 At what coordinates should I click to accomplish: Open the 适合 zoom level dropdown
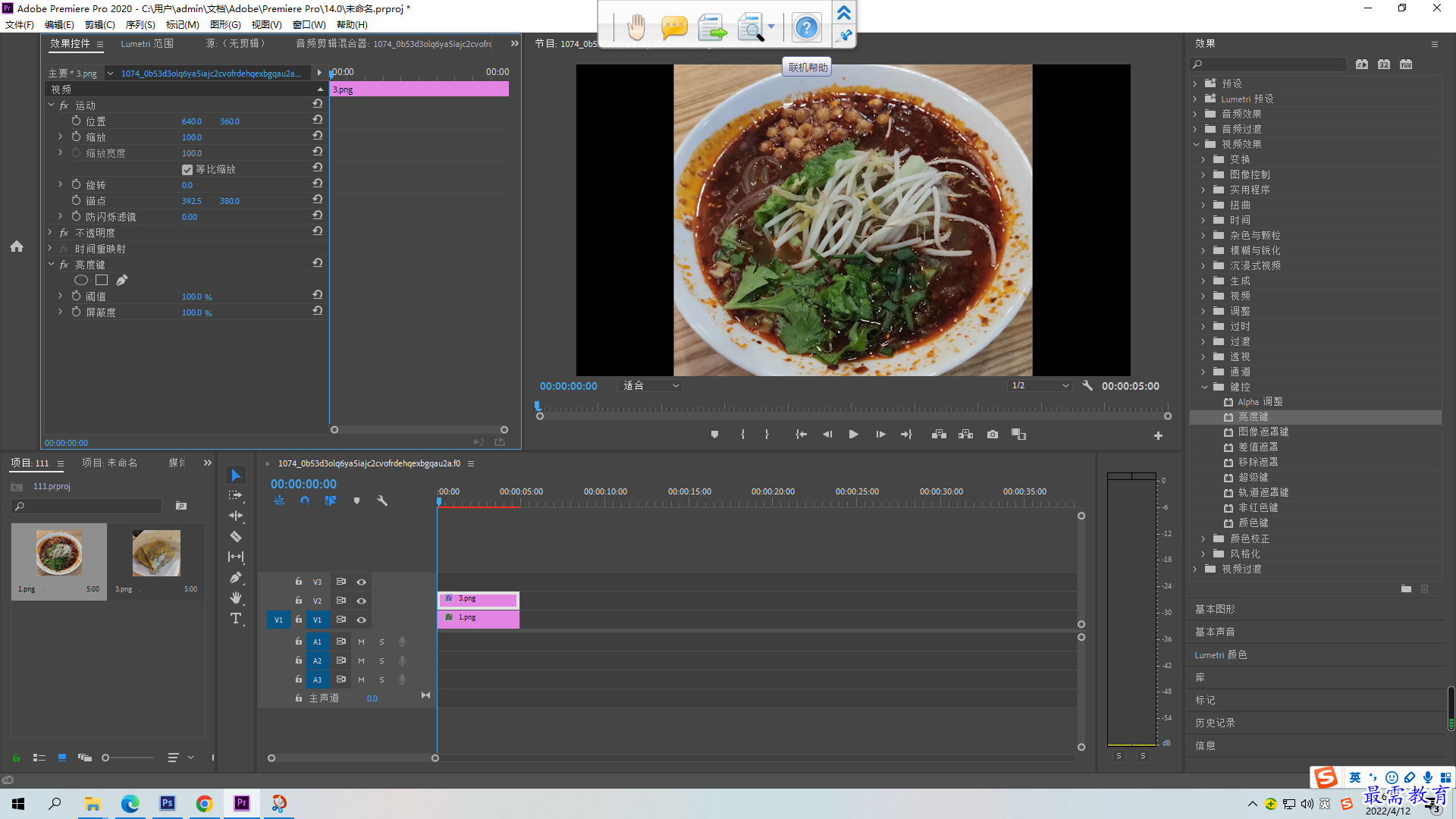[x=651, y=385]
